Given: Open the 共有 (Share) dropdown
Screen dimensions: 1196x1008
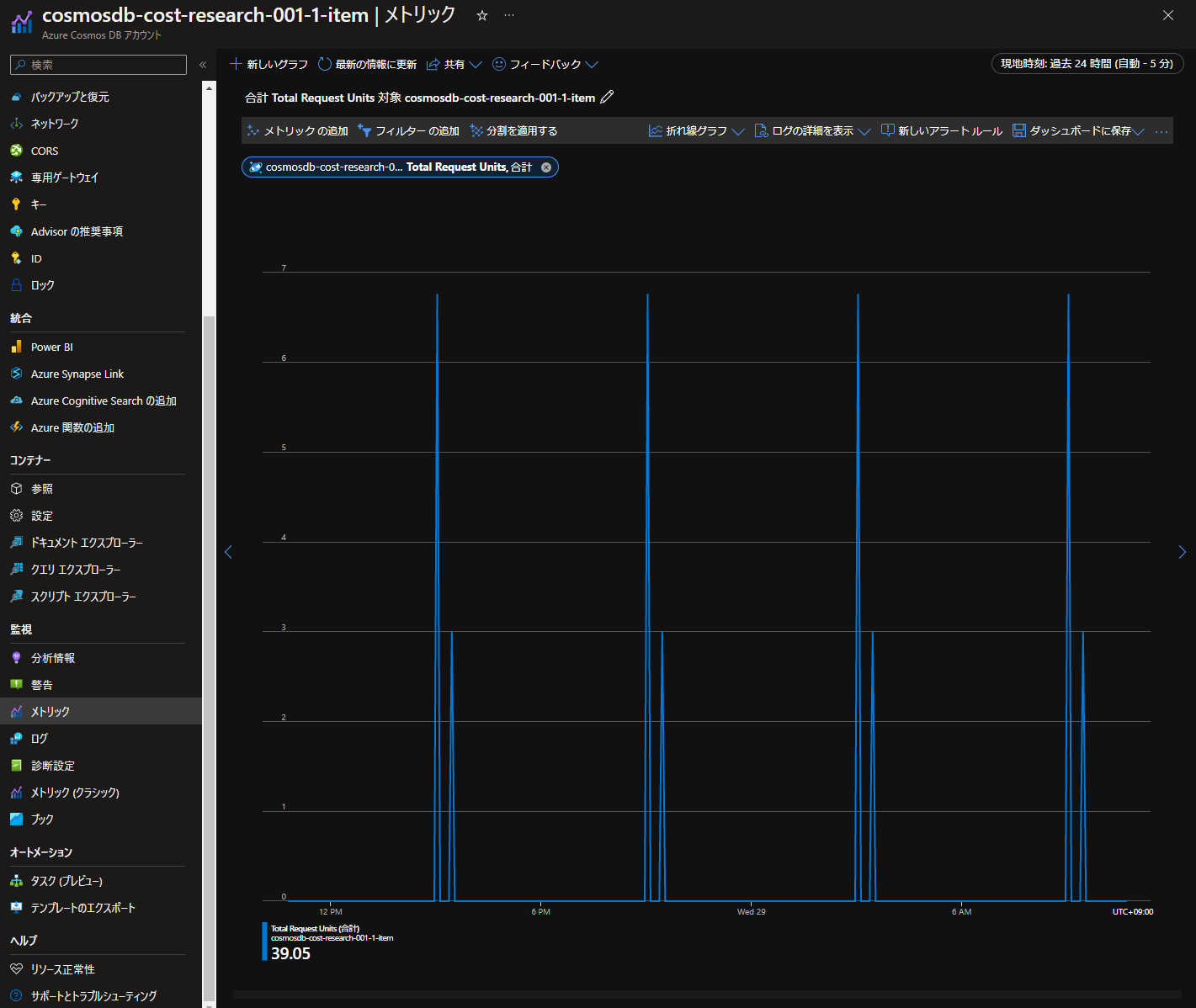Looking at the screenshot, I should [x=453, y=64].
